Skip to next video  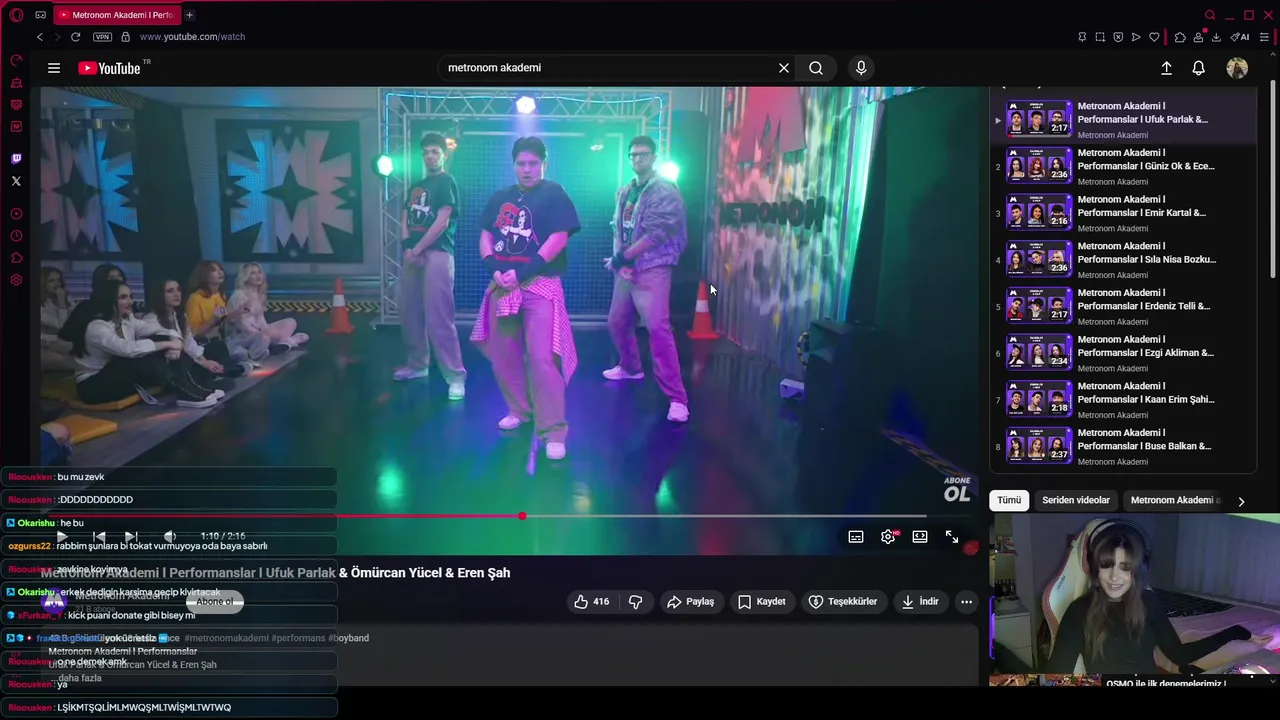tap(131, 537)
